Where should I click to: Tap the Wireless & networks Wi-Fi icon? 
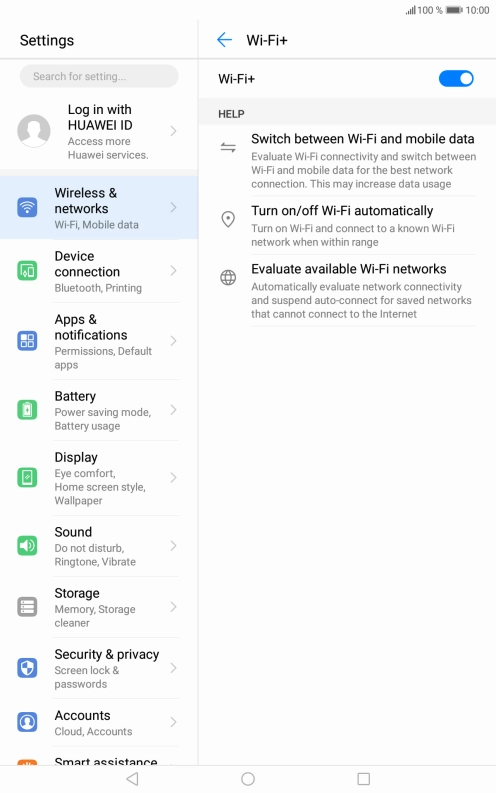(x=27, y=207)
